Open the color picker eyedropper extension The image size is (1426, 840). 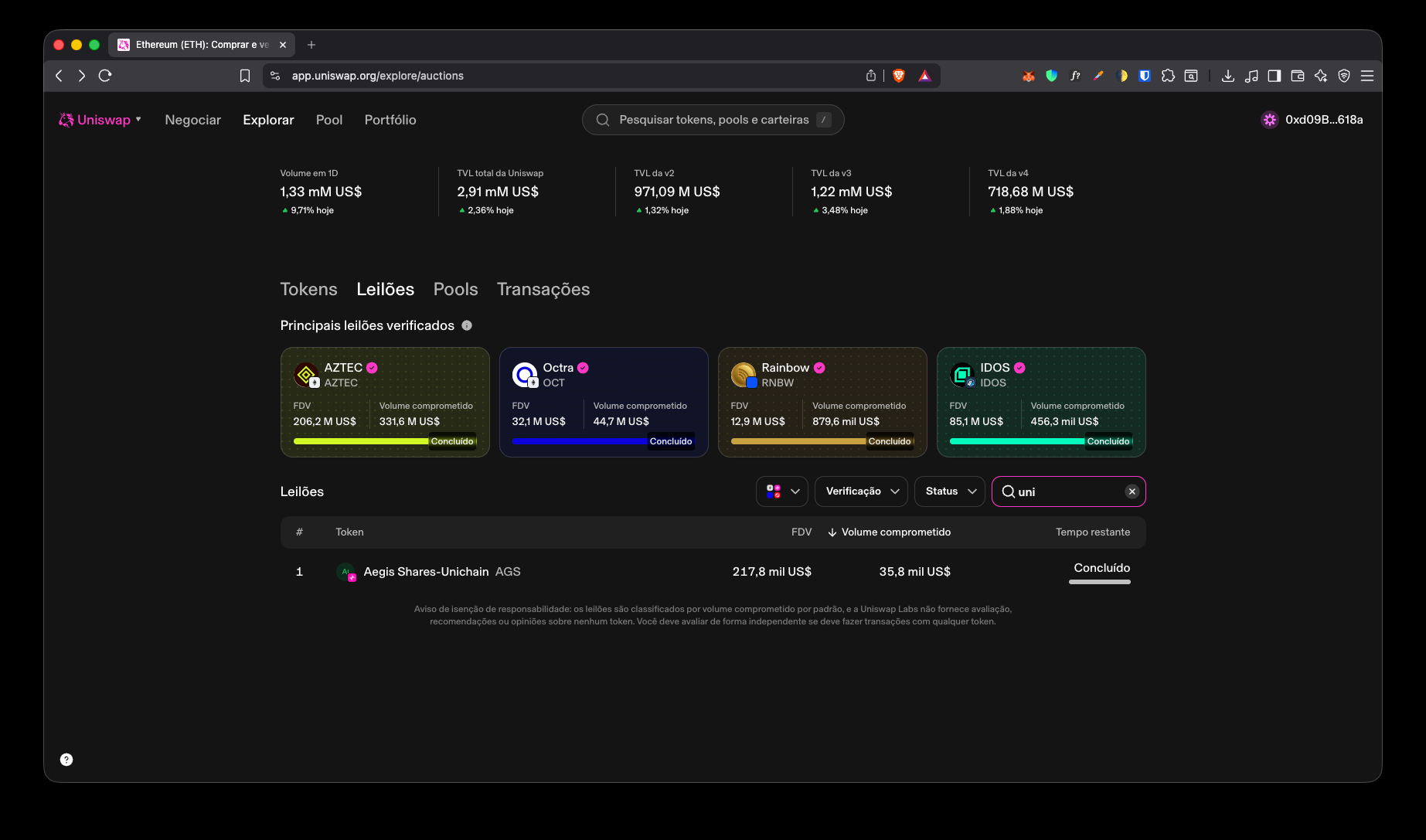tap(1098, 76)
